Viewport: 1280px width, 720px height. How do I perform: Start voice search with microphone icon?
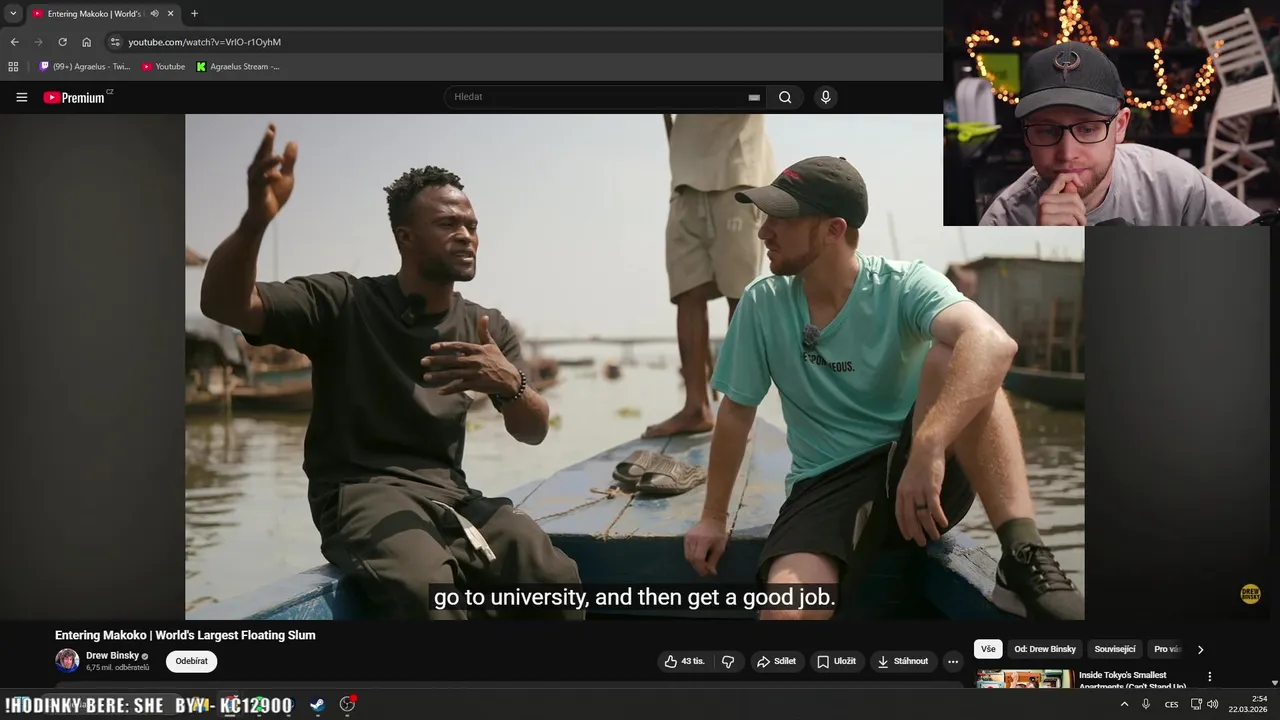click(825, 97)
